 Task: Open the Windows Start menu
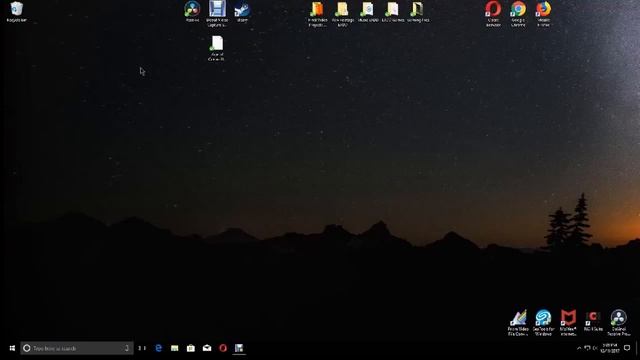[x=12, y=348]
